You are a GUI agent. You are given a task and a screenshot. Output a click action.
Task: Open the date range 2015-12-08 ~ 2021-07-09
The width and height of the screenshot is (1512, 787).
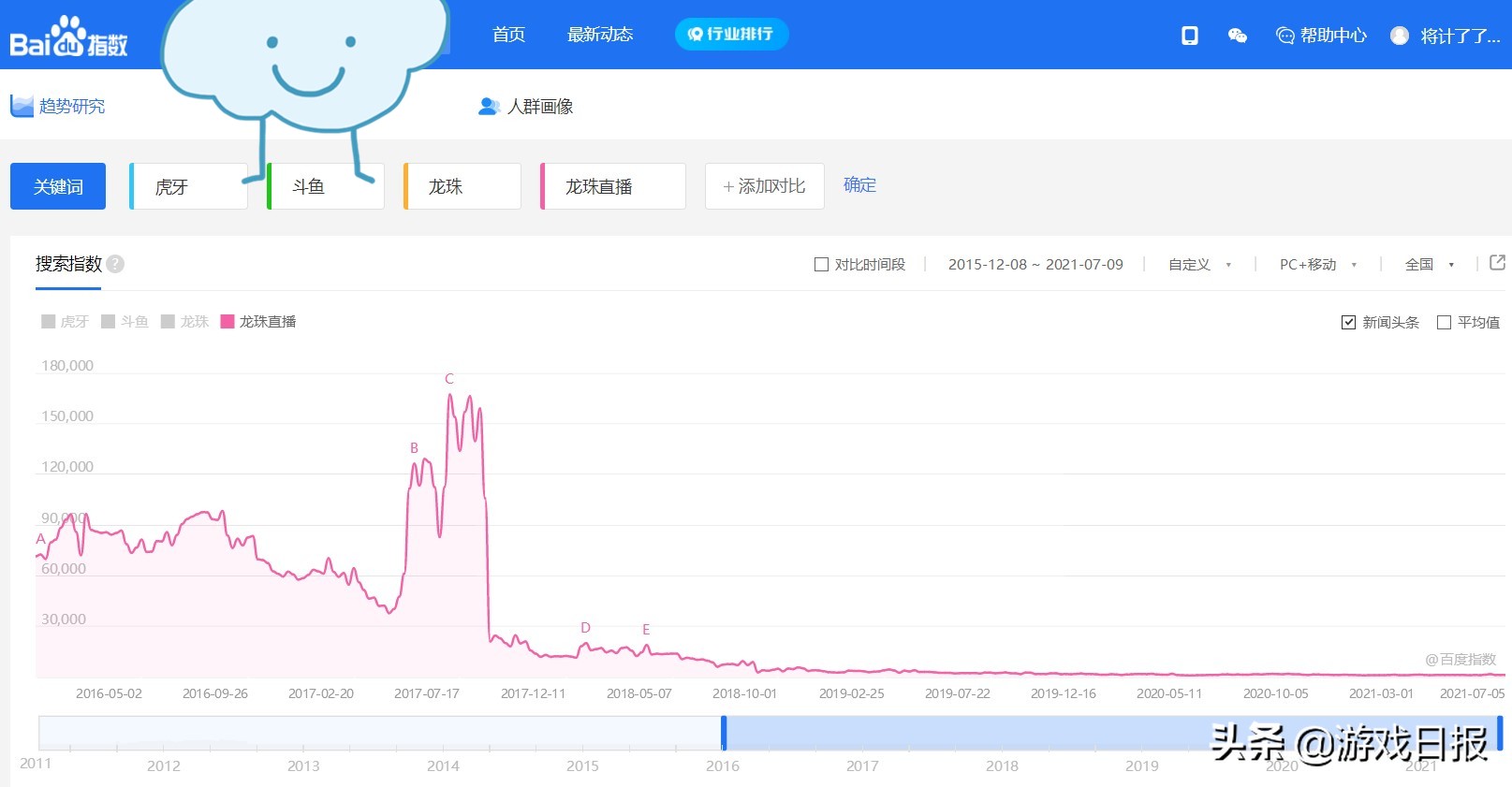[x=1035, y=265]
